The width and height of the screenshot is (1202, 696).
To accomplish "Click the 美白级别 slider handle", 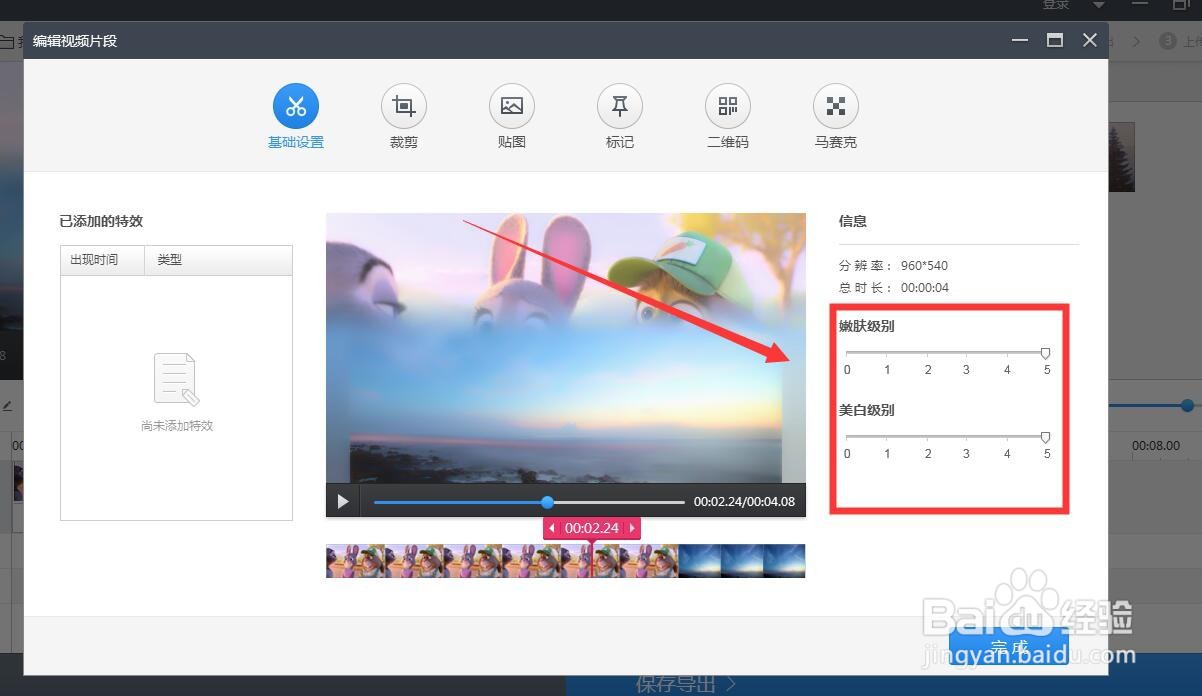I will 1045,437.
